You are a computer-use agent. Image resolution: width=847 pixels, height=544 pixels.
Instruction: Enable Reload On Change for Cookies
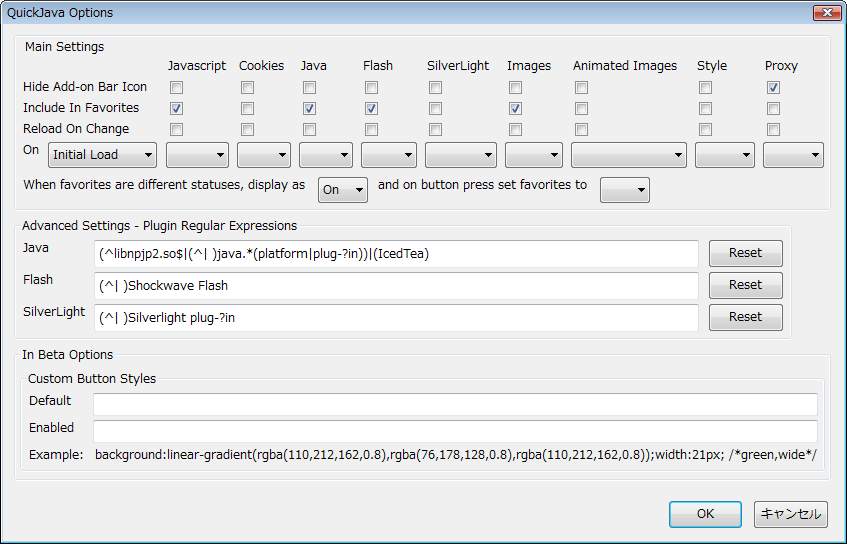pyautogui.click(x=247, y=130)
